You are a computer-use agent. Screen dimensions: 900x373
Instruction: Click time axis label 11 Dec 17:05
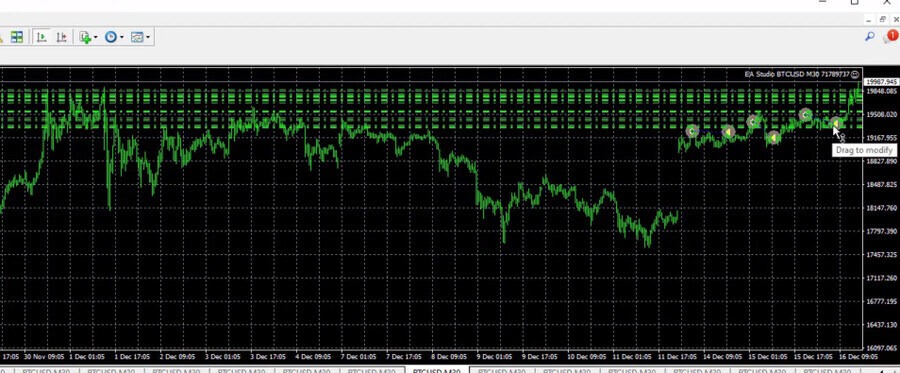pyautogui.click(x=677, y=356)
